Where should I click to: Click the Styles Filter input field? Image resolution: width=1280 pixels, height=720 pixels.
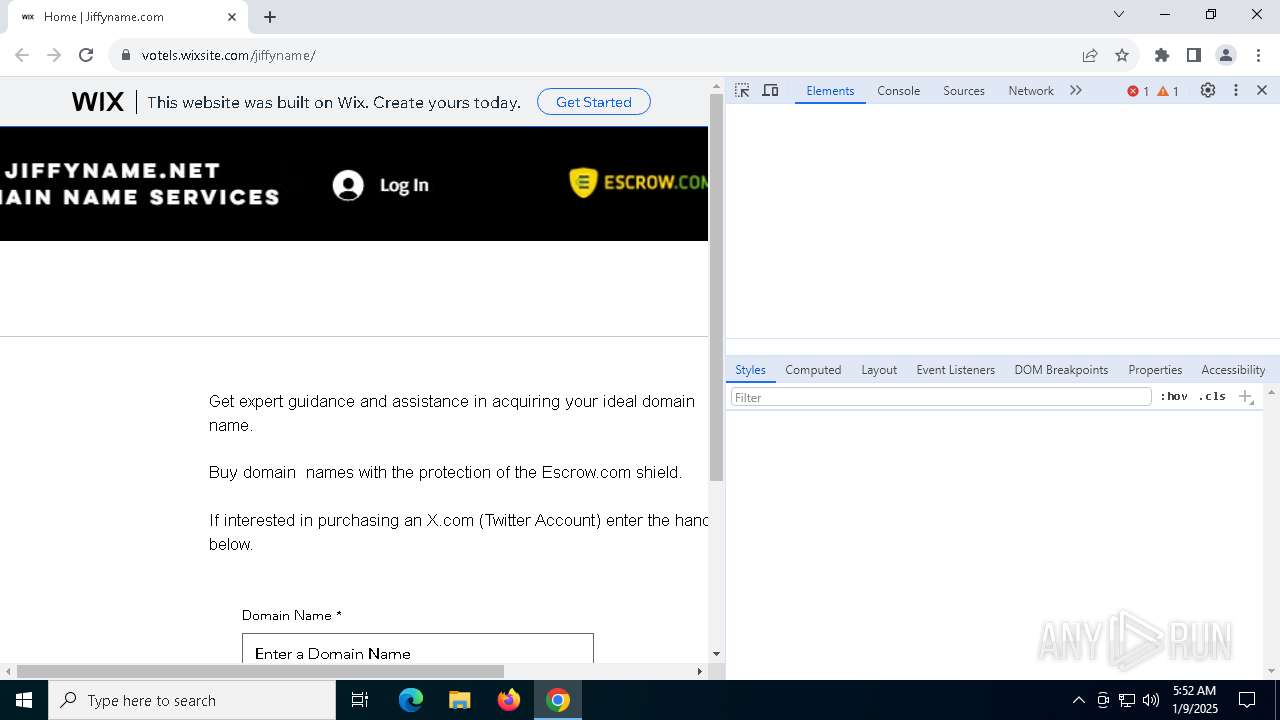click(x=941, y=397)
